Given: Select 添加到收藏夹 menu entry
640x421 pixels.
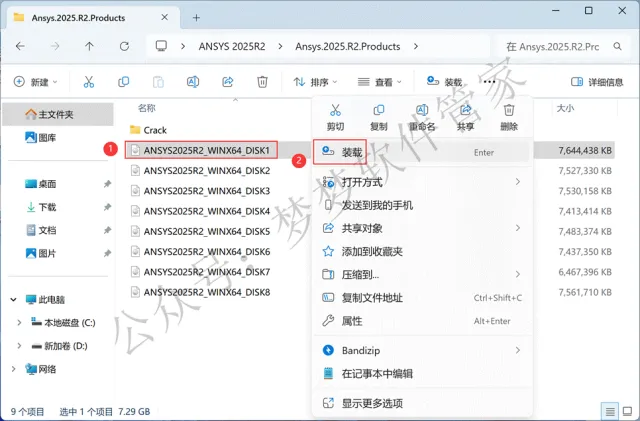Looking at the screenshot, I should pos(422,251).
